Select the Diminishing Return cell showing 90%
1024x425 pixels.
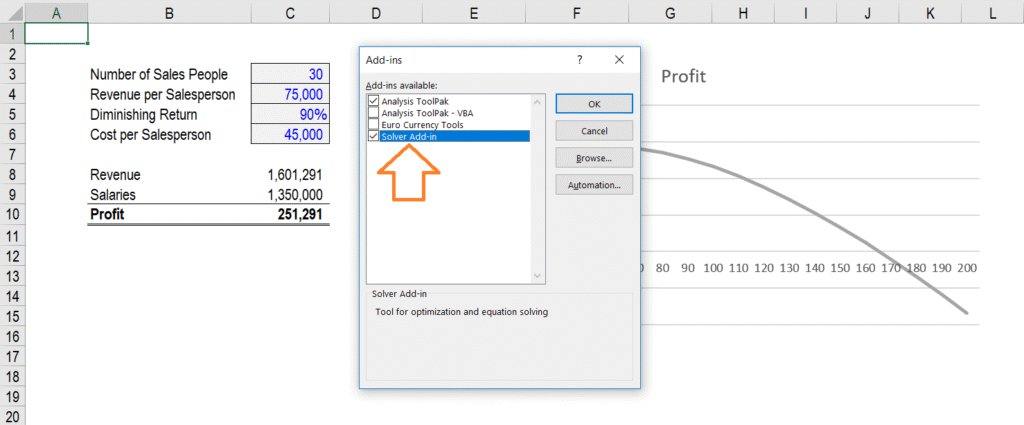[x=290, y=114]
